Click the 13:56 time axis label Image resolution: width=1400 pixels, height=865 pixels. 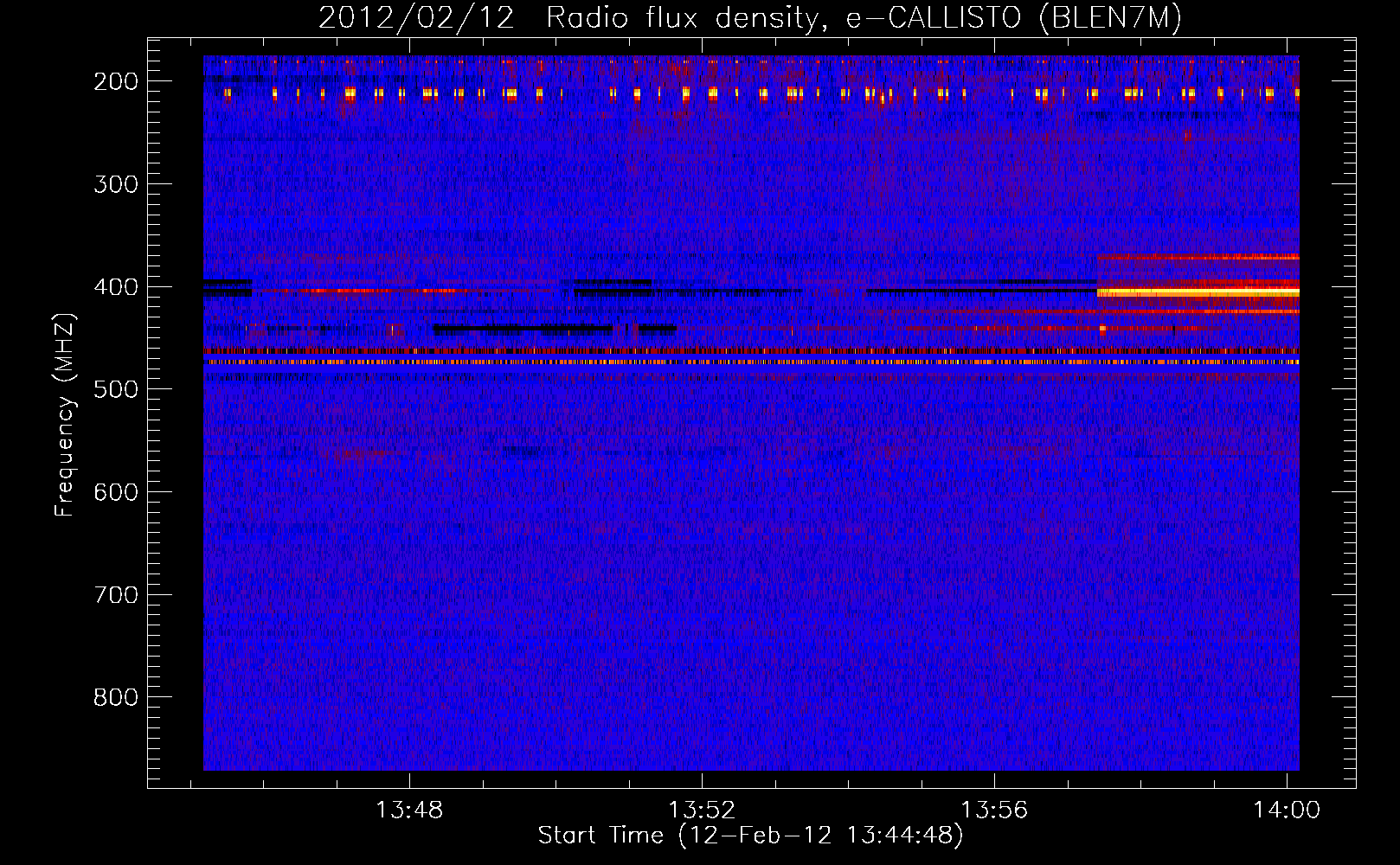click(x=994, y=811)
